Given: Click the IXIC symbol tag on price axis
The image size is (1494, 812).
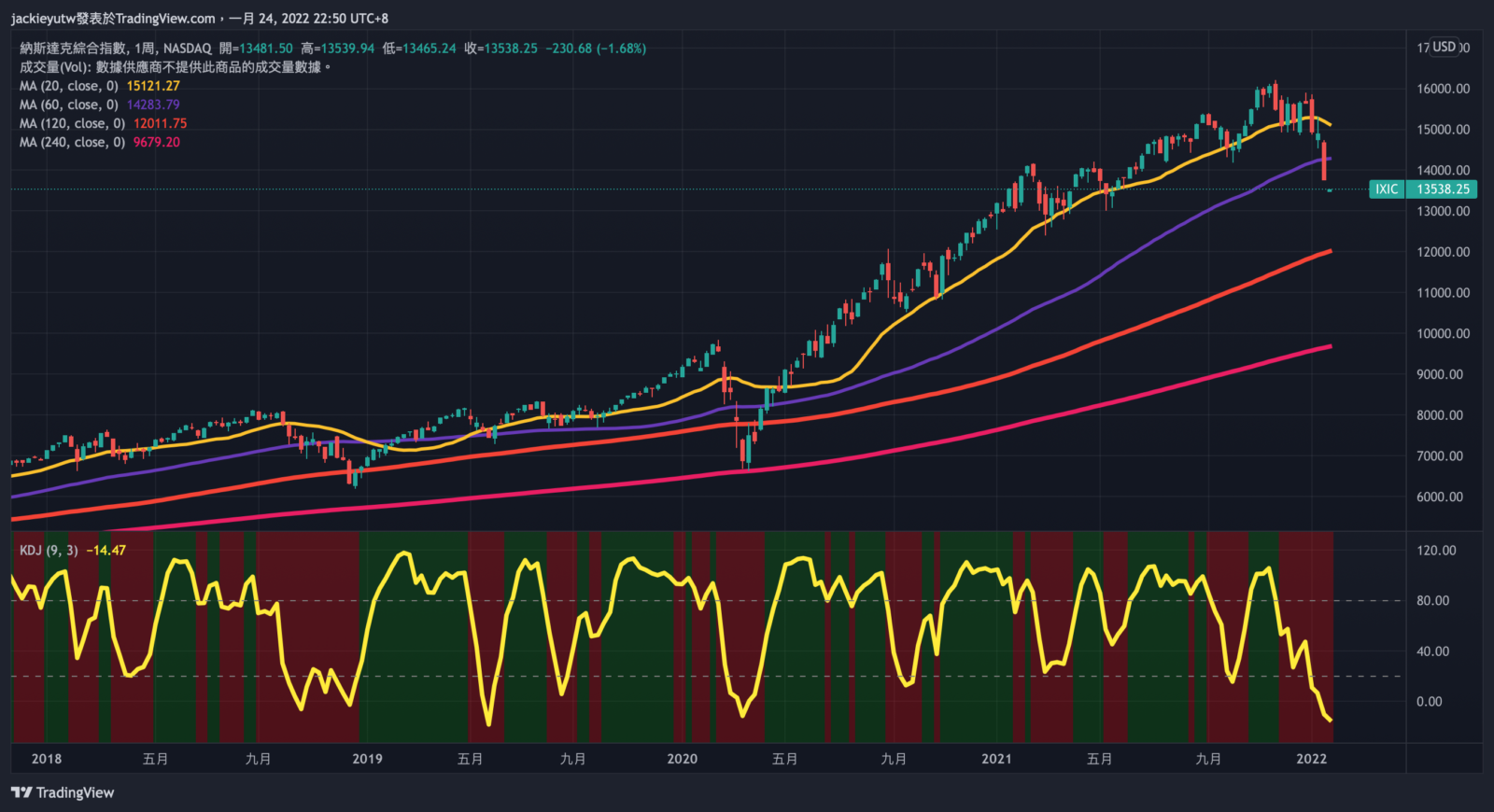Looking at the screenshot, I should pyautogui.click(x=1386, y=189).
